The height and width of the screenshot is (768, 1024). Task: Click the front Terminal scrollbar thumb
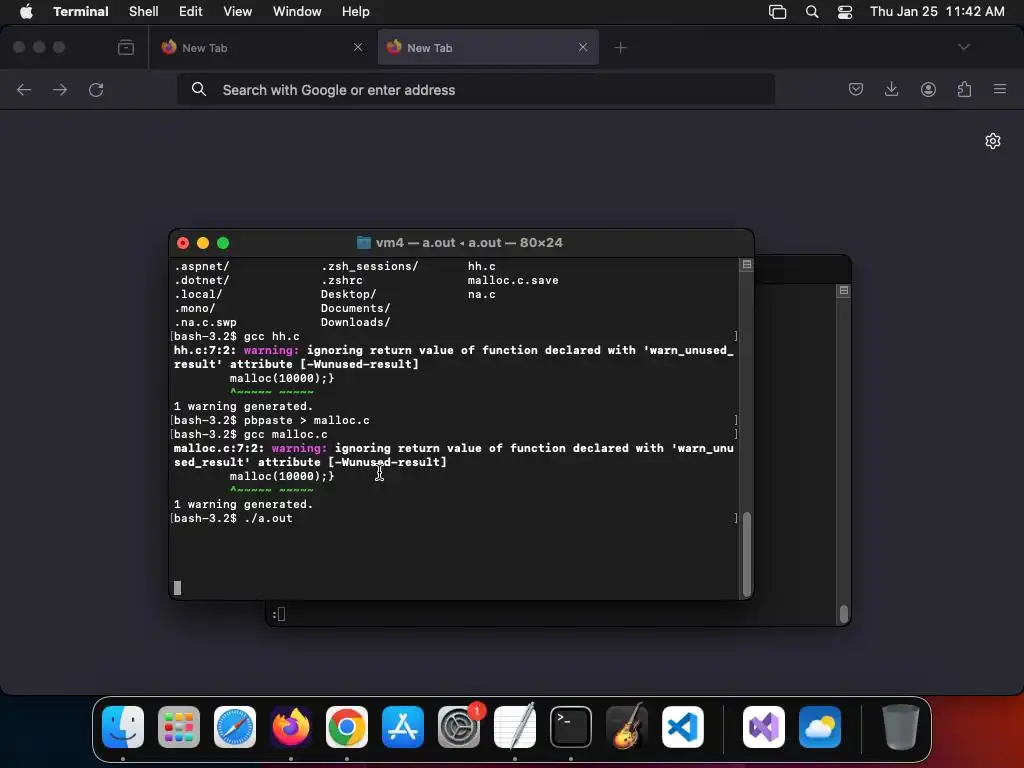tap(746, 554)
